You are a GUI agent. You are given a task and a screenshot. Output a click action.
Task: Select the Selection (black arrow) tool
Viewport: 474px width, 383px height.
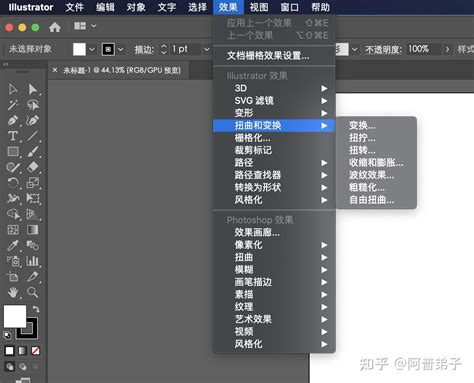click(x=13, y=89)
